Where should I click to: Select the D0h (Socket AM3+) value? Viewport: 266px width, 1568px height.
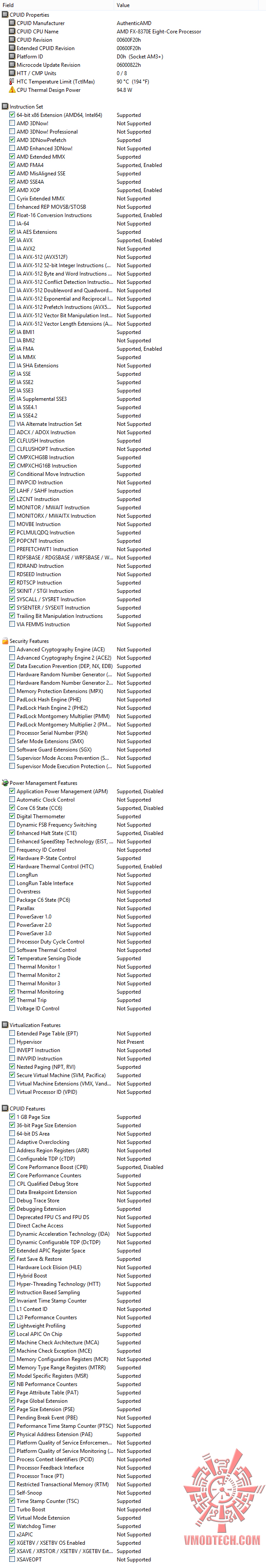tap(140, 57)
